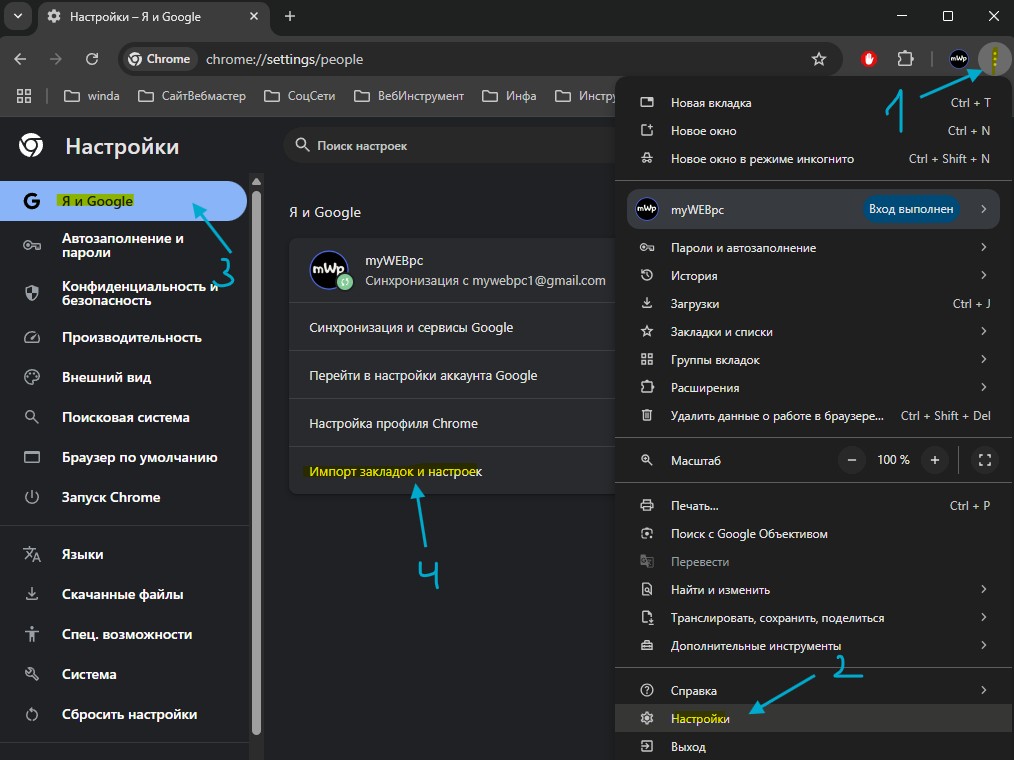Select Новое окно menu item

click(x=814, y=131)
